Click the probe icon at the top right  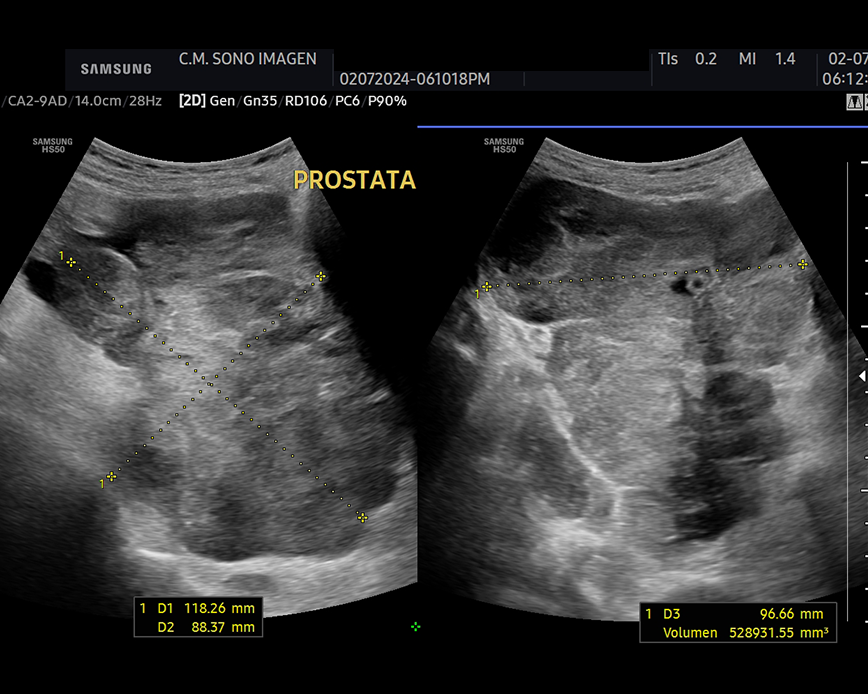click(x=855, y=101)
